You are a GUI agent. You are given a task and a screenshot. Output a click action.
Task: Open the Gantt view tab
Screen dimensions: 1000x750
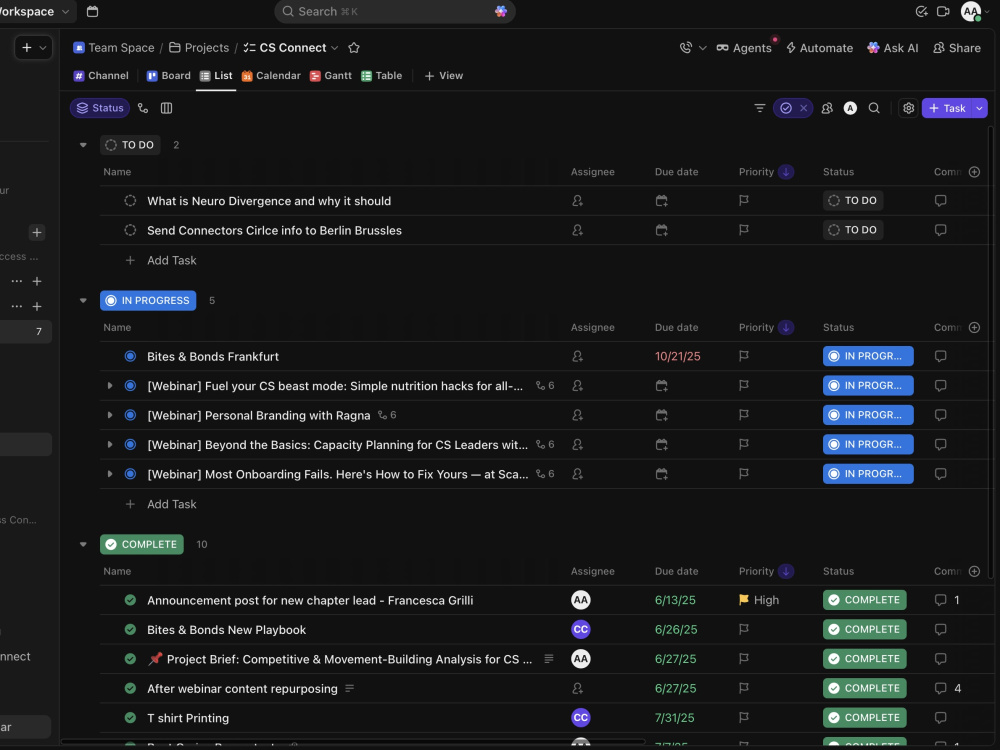(331, 76)
